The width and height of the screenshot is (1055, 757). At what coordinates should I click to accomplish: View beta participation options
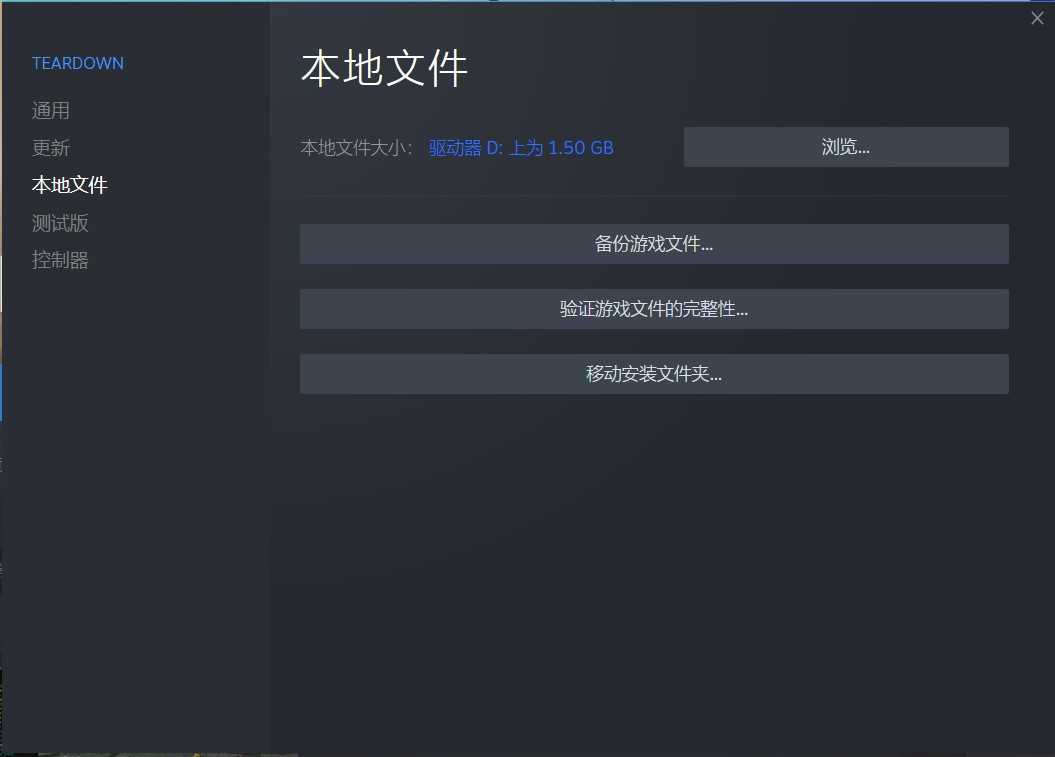pyautogui.click(x=60, y=222)
